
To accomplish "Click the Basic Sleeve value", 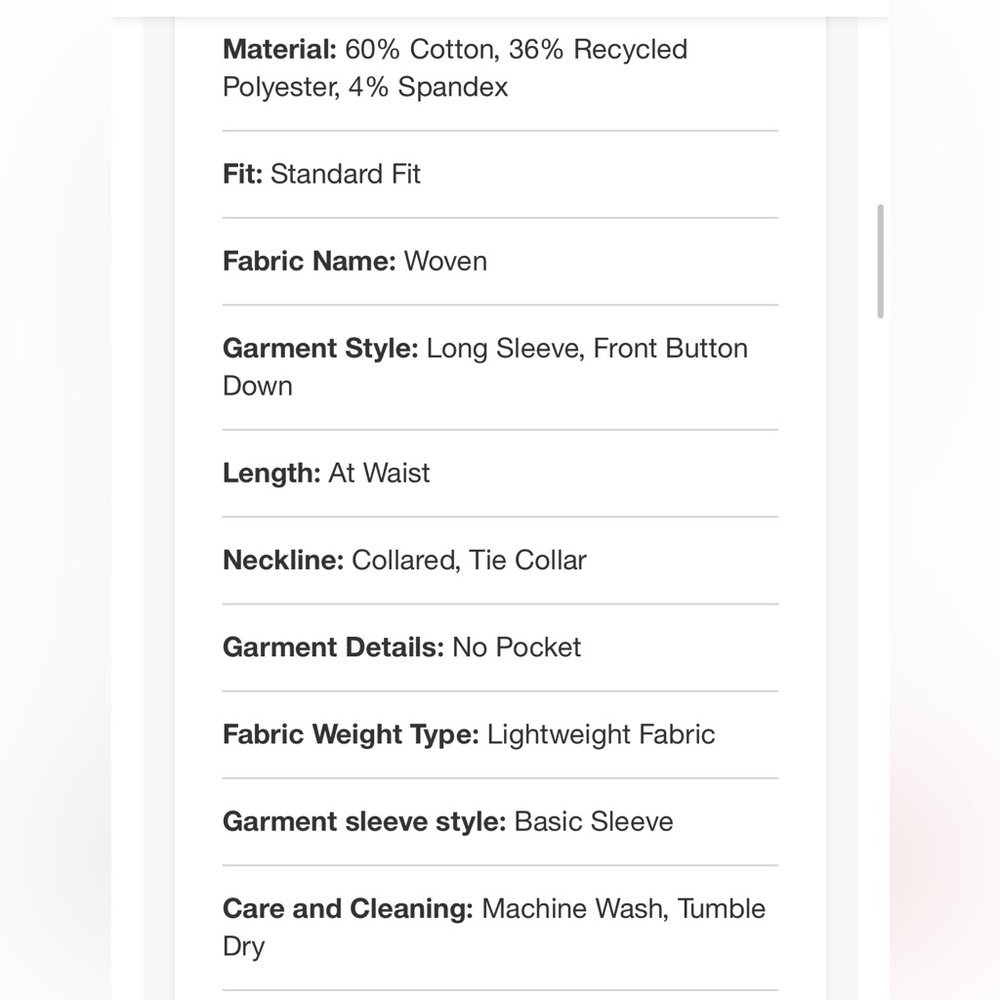I will pyautogui.click(x=594, y=821).
